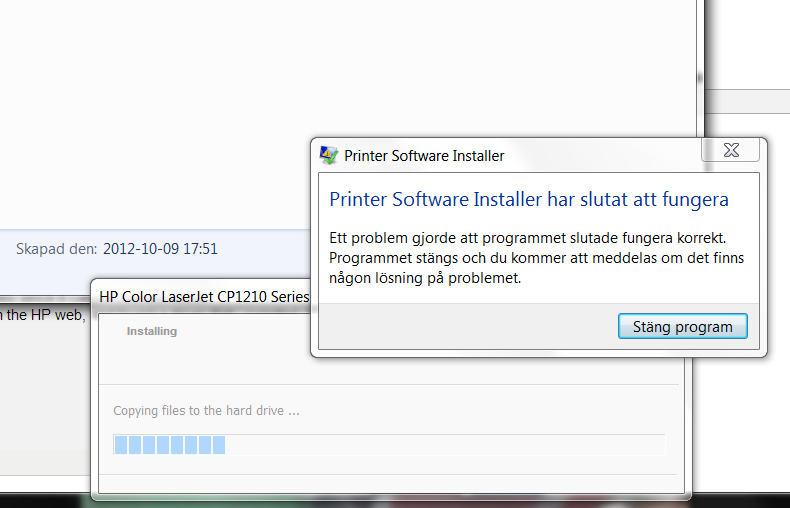
Task: Click the 'Skapad den:' label
Action: click(56, 249)
